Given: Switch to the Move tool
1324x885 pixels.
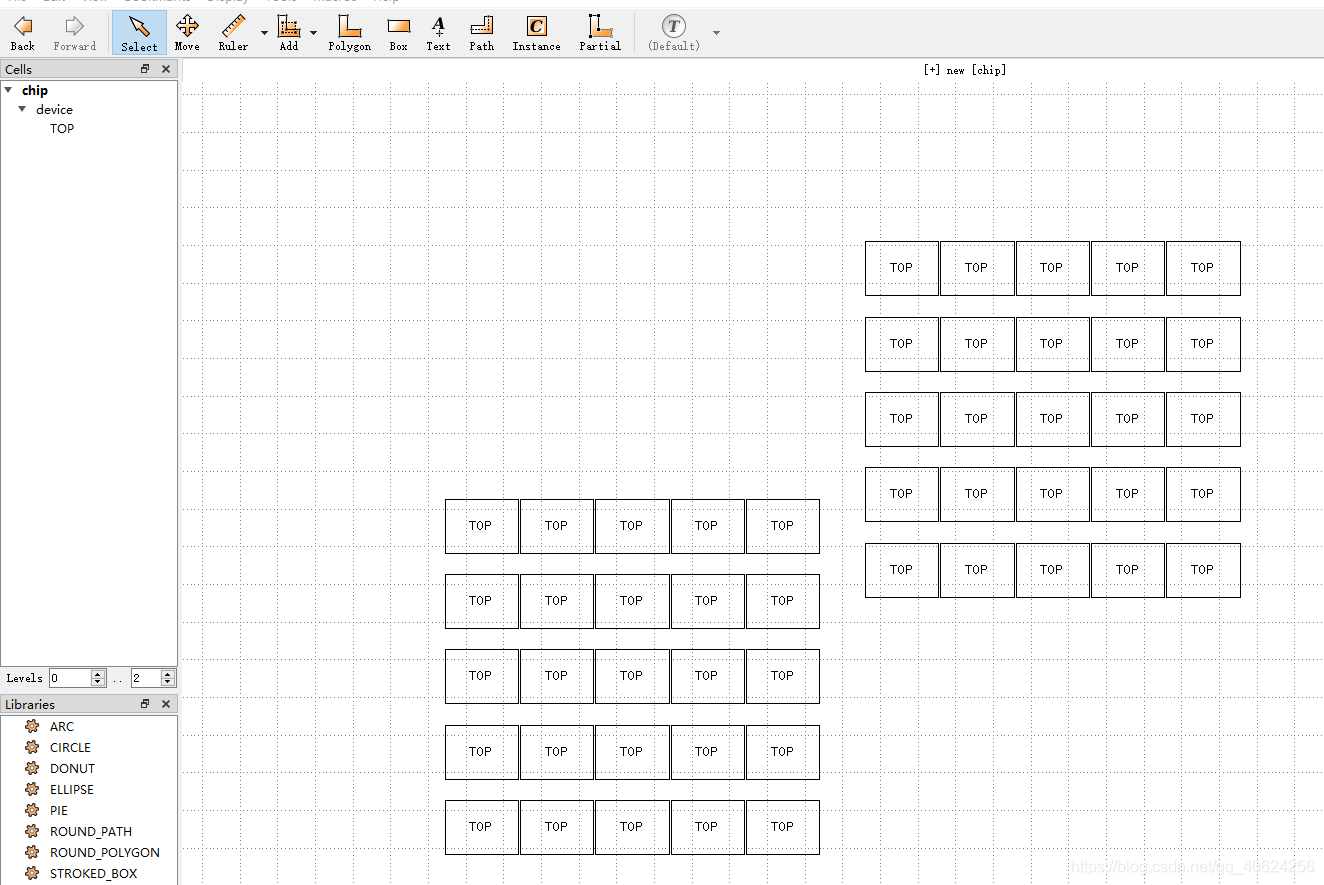Looking at the screenshot, I should tap(187, 33).
